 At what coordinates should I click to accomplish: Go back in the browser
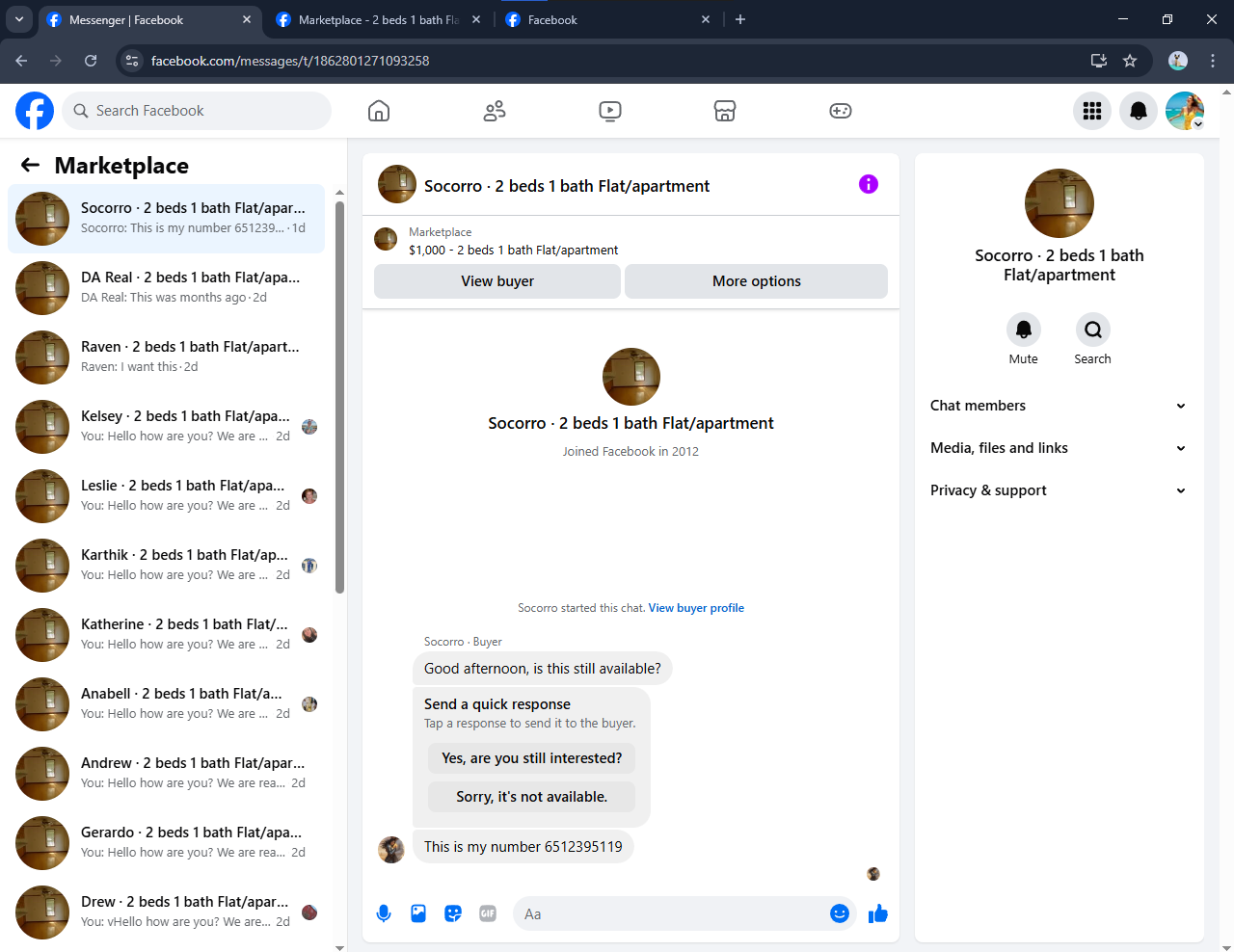click(21, 61)
